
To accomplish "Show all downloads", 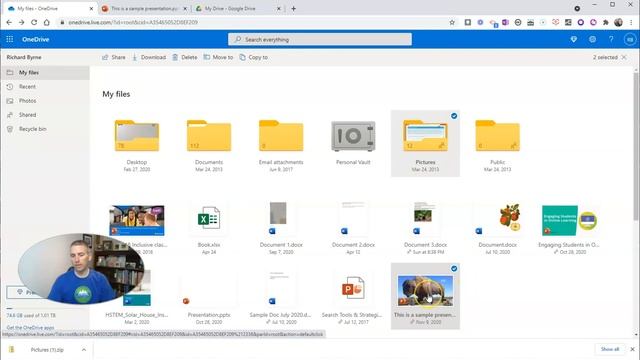I will click(x=610, y=349).
